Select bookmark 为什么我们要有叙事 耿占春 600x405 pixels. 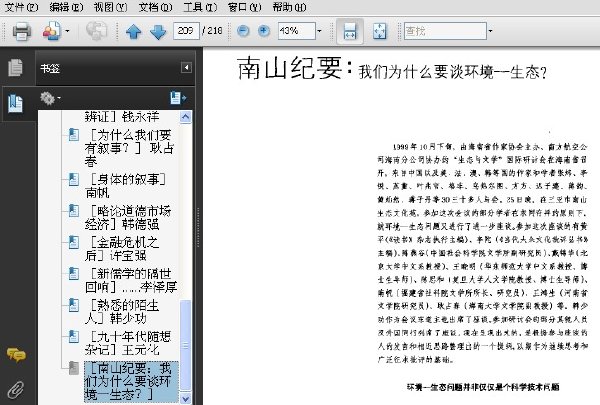point(129,148)
